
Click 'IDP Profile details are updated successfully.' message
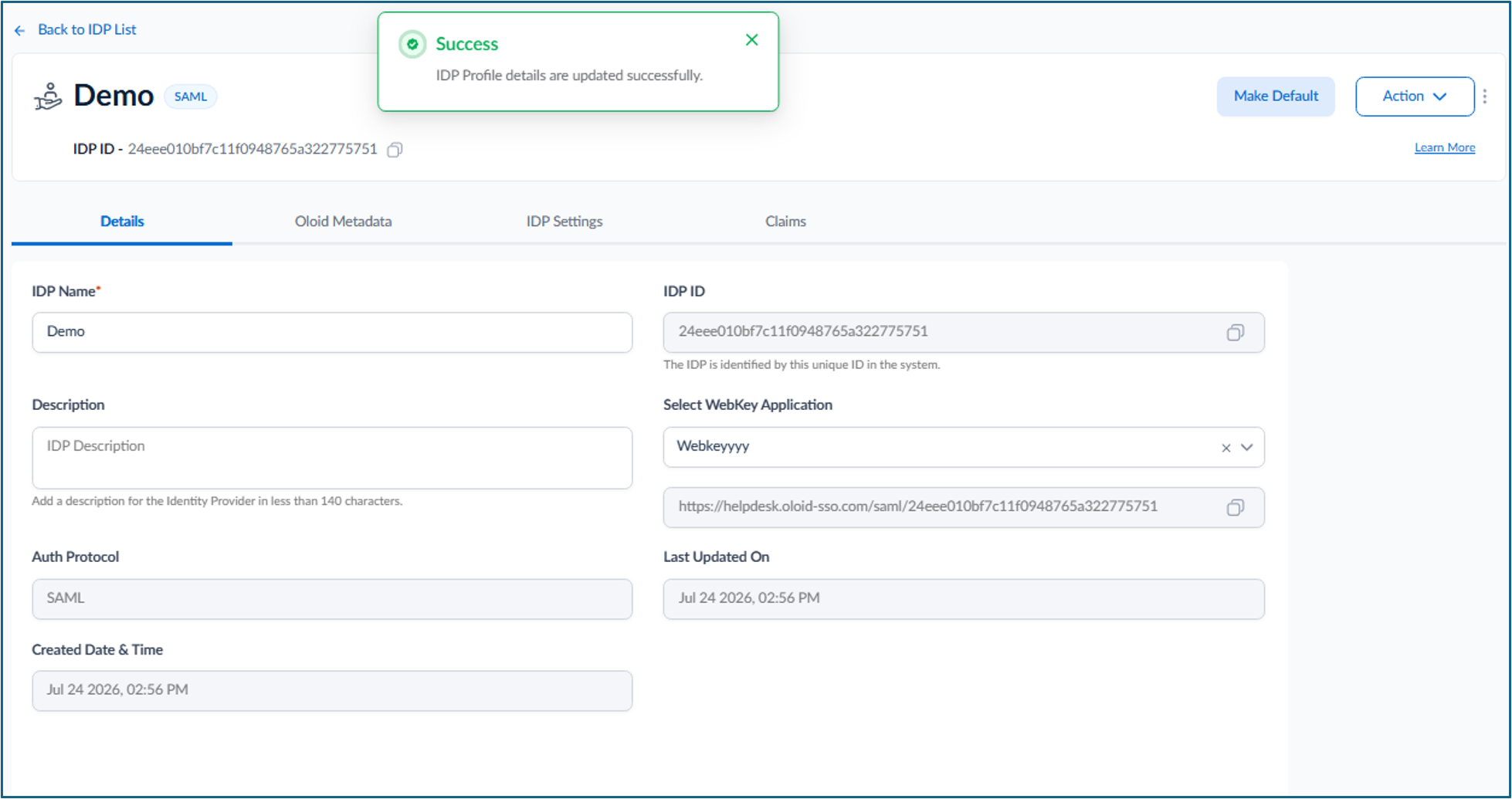click(x=569, y=76)
